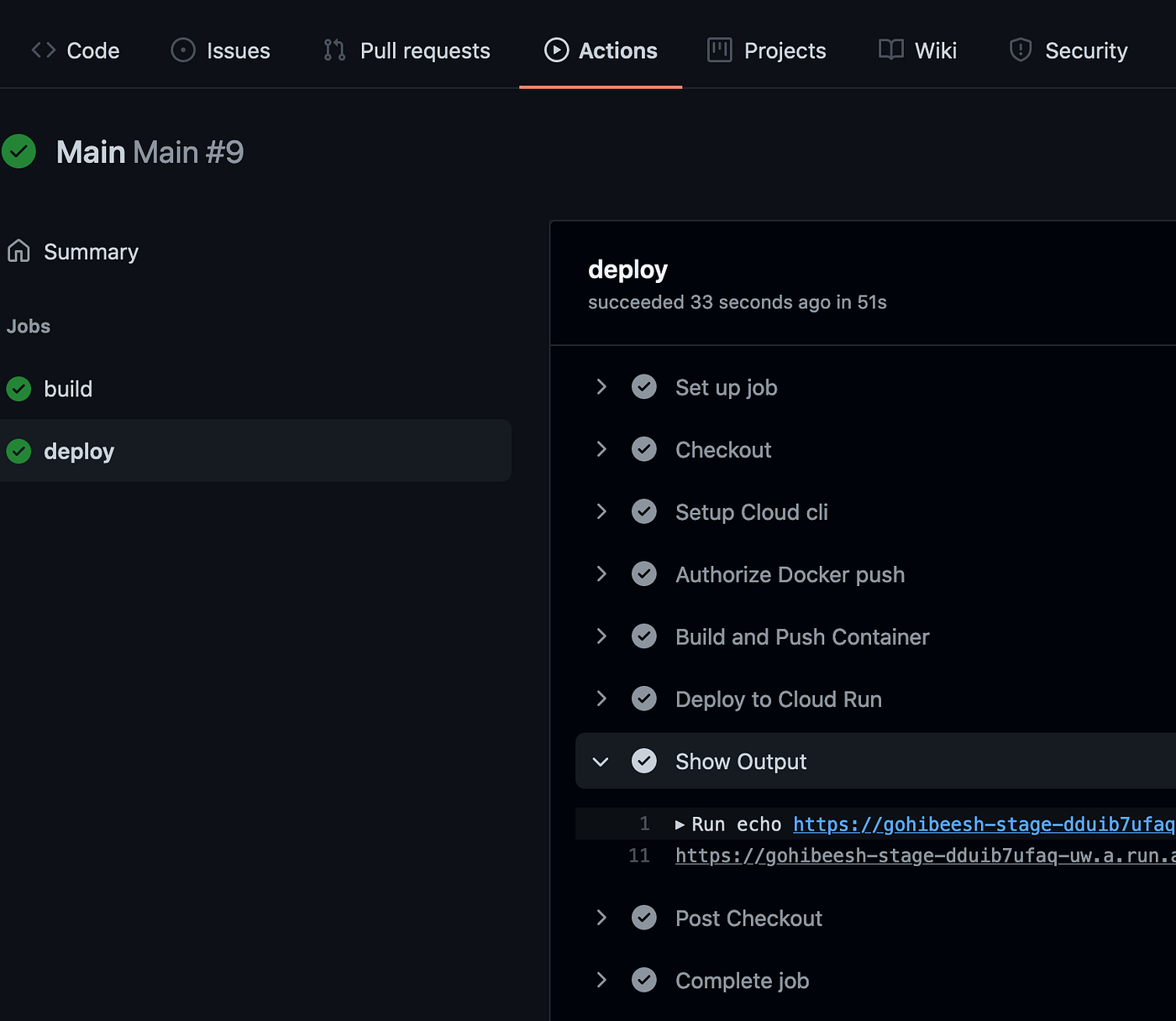Click the Code angle-brackets icon
The height and width of the screenshot is (1021, 1176).
point(42,50)
